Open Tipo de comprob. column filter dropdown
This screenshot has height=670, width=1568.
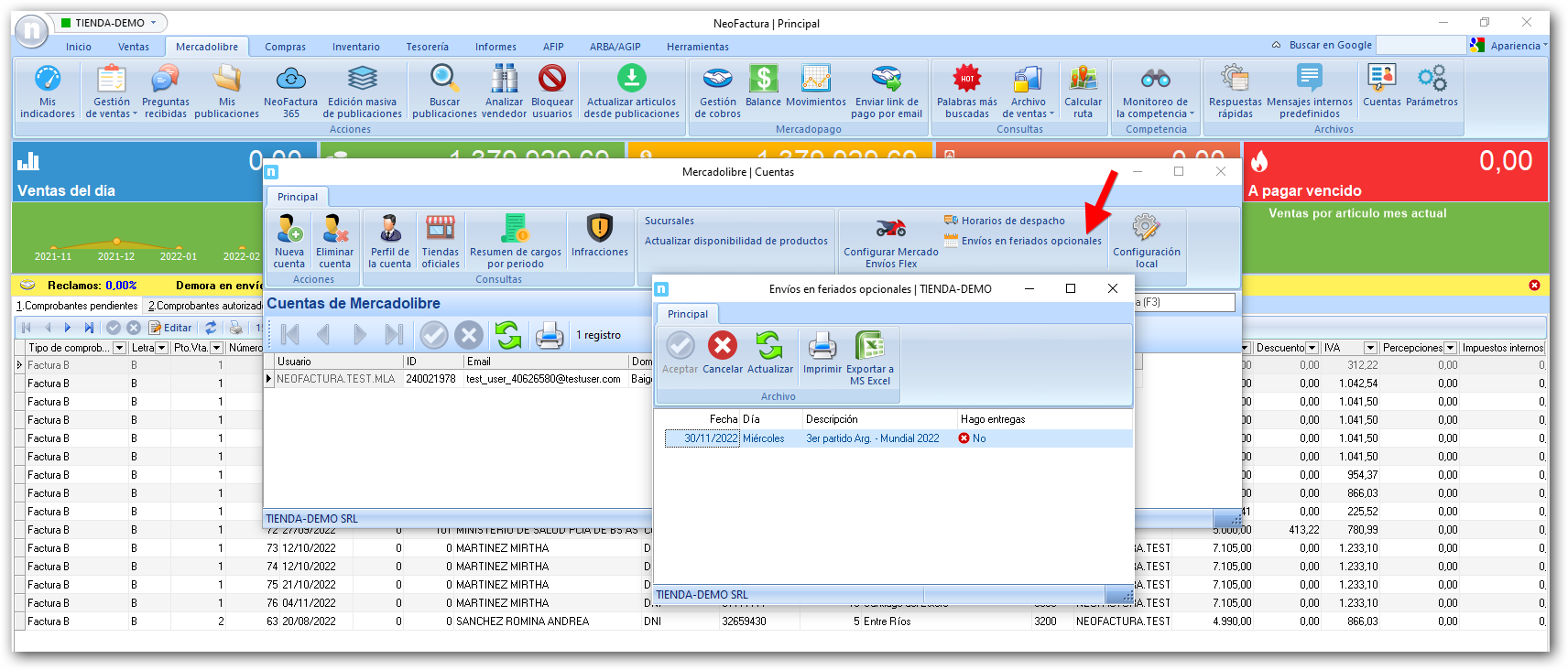tap(119, 348)
